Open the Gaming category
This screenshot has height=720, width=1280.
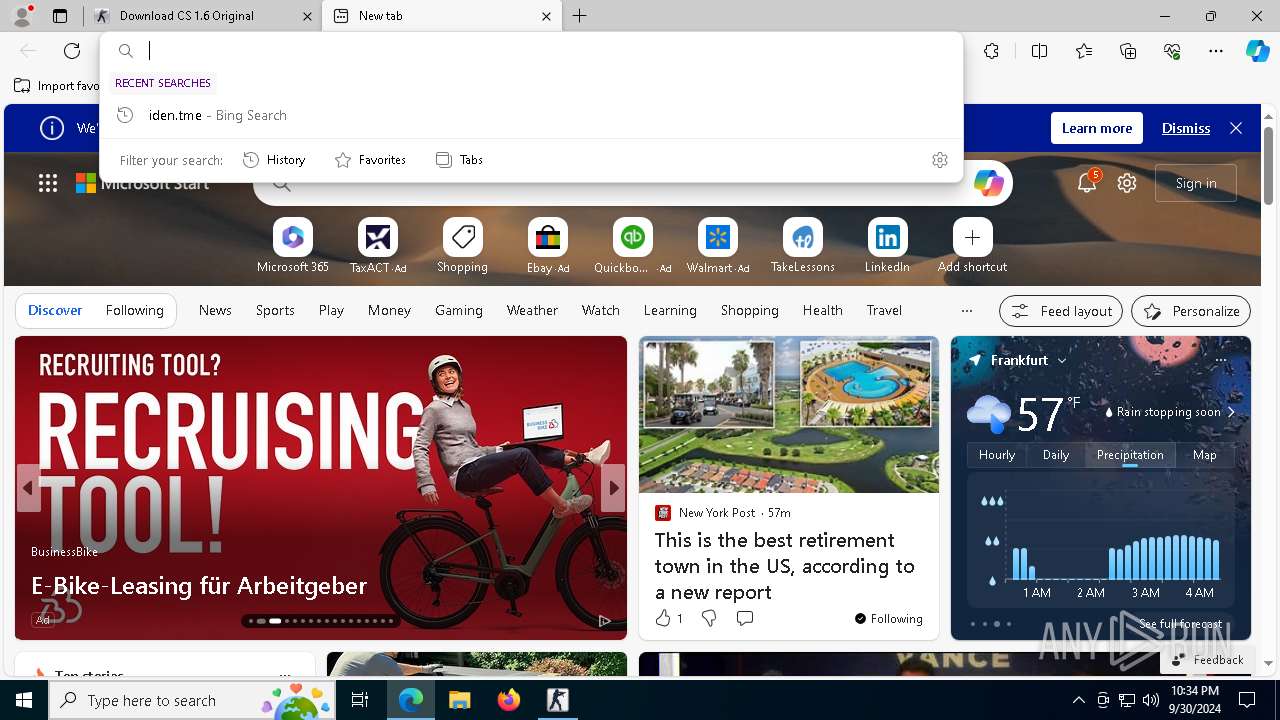click(459, 311)
